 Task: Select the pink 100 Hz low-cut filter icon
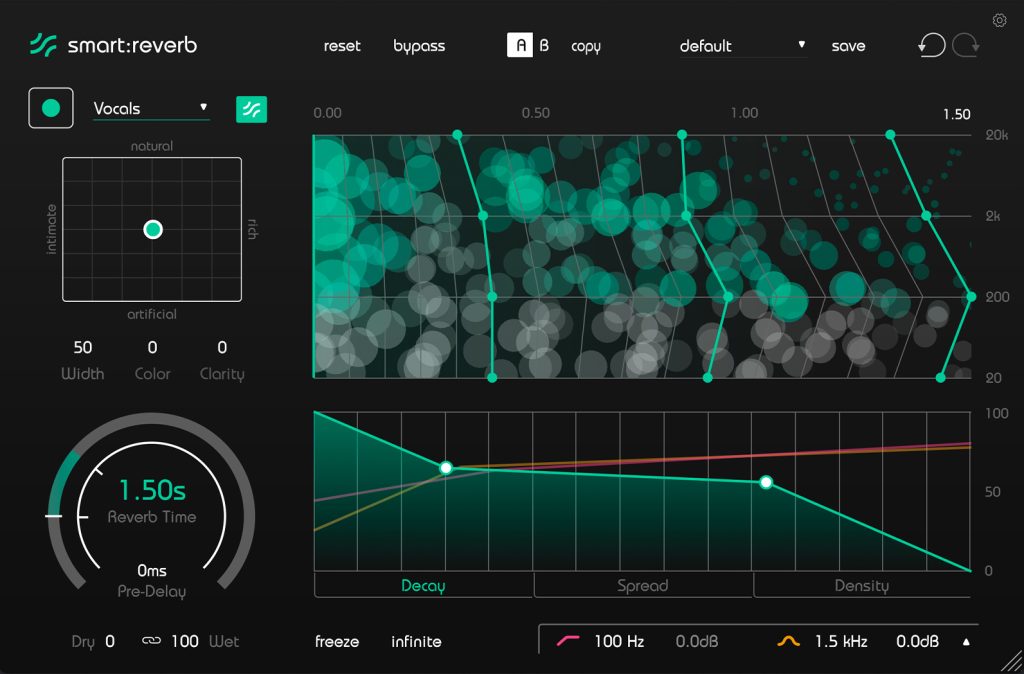point(568,641)
